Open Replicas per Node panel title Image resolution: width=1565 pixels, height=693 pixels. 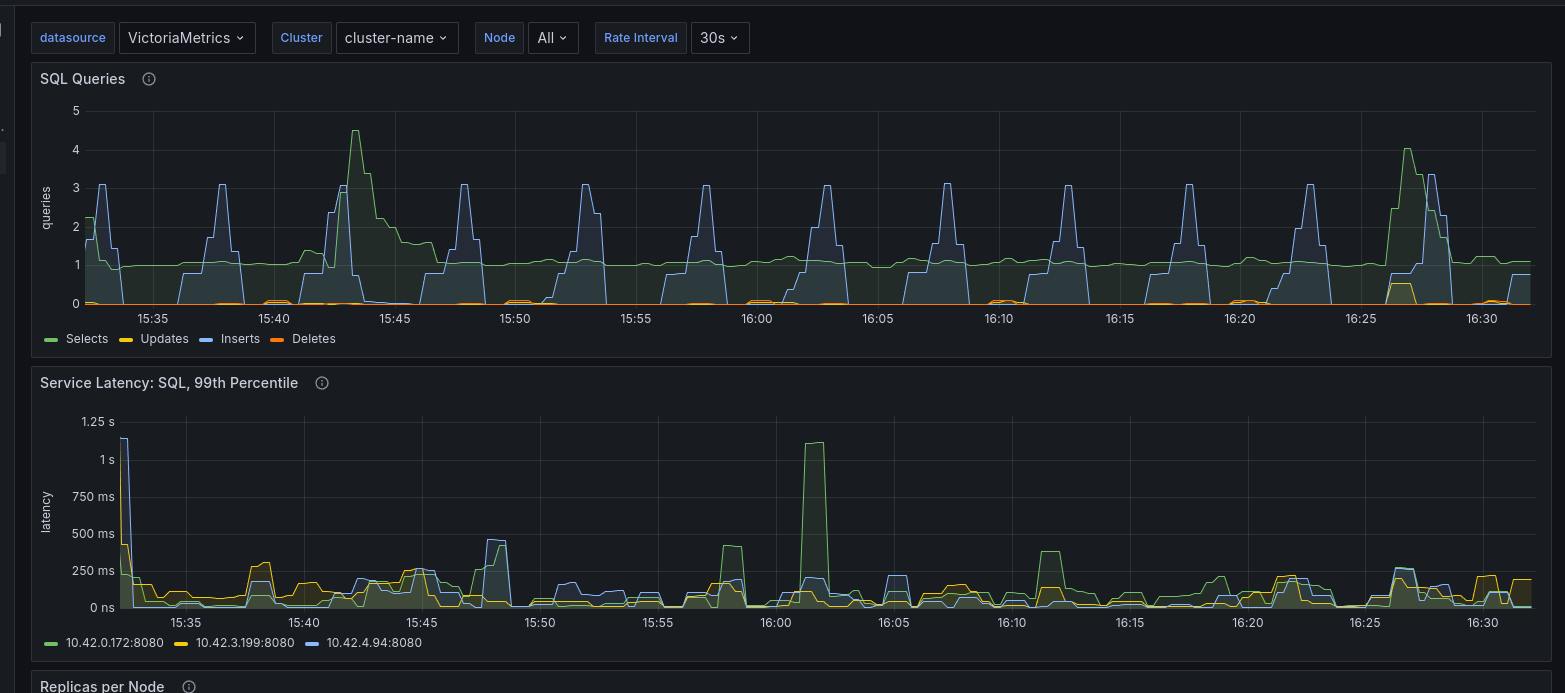[x=102, y=687]
